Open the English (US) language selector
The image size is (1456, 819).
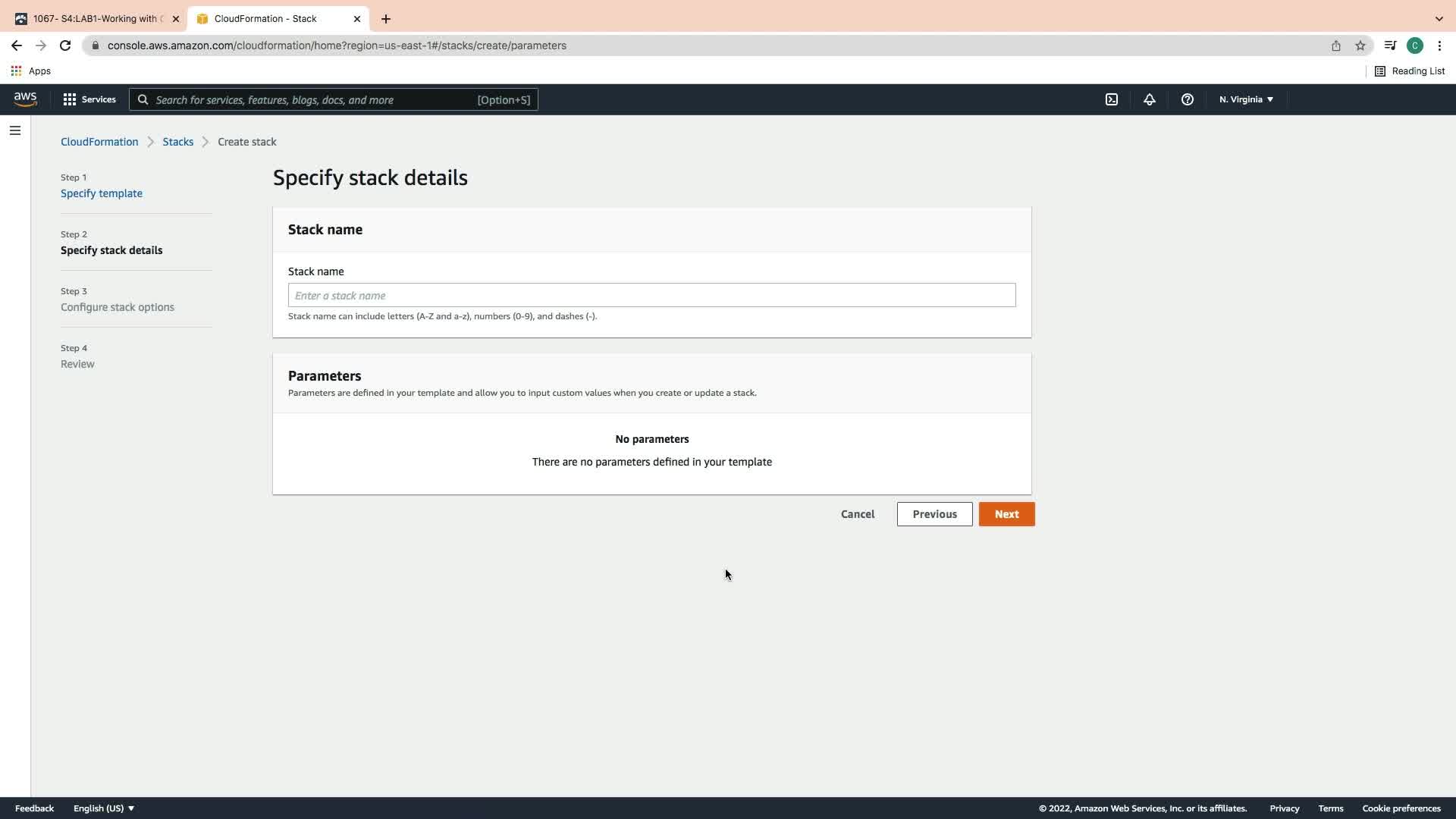coord(104,808)
